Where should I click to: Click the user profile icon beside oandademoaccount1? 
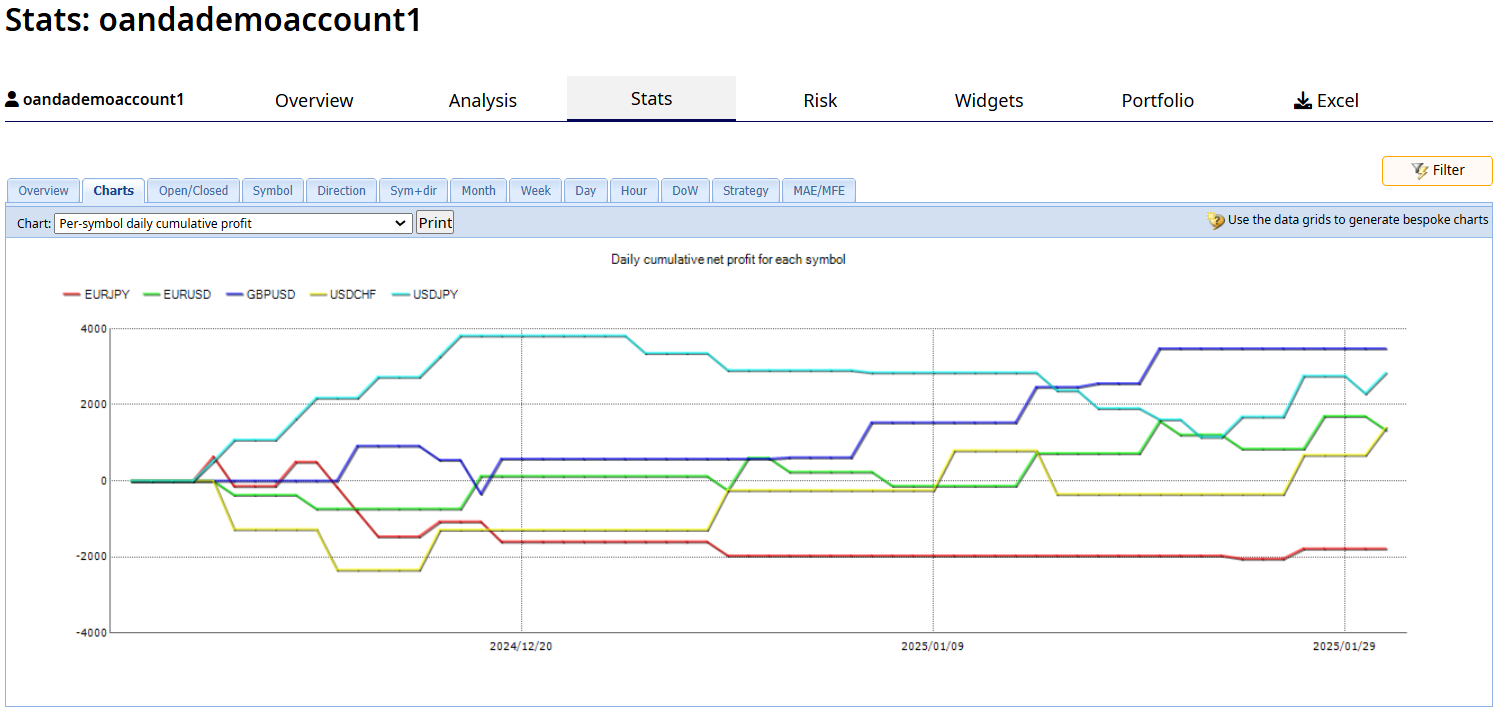click(12, 100)
